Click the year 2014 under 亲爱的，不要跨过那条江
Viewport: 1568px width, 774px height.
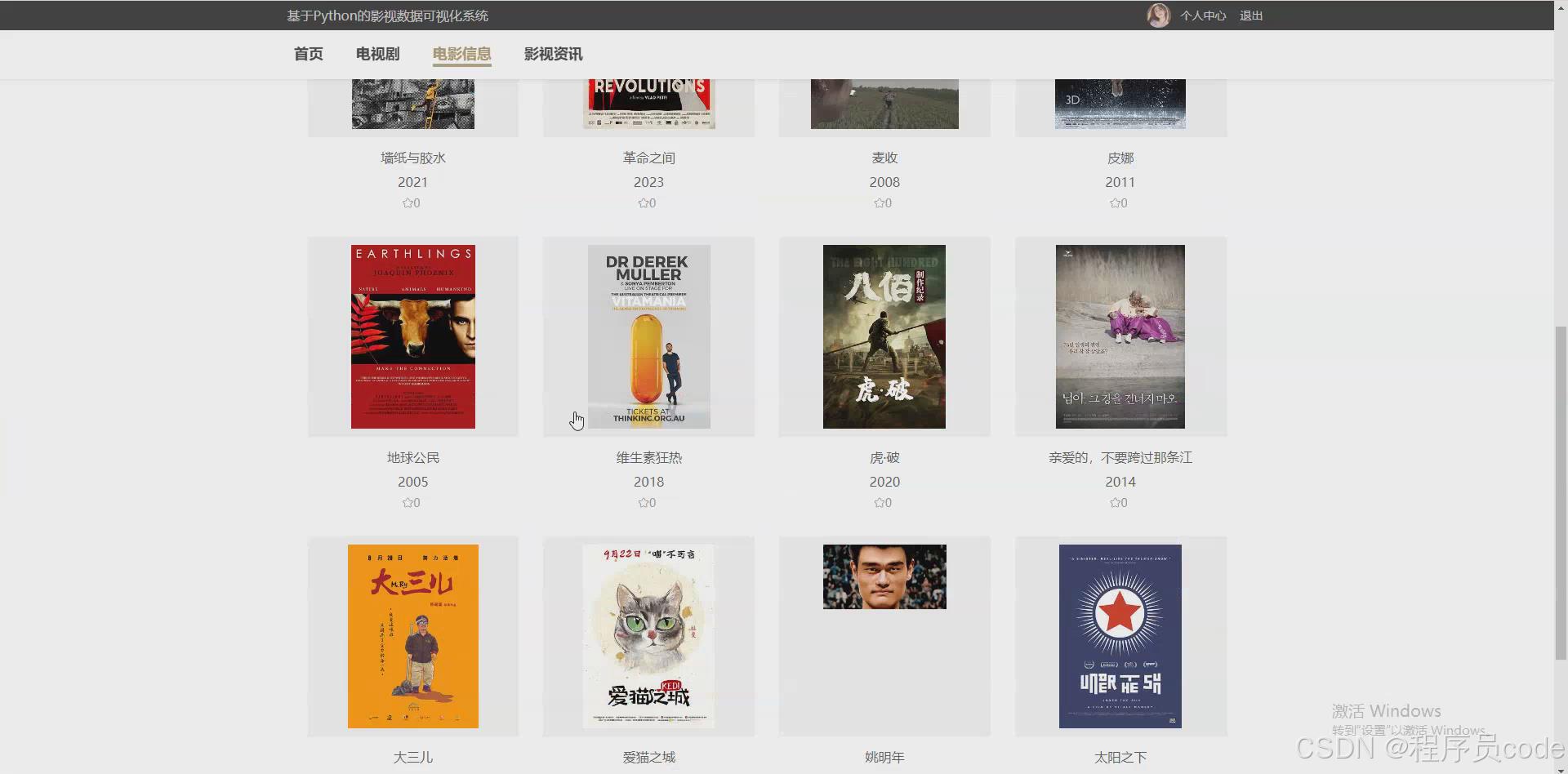[1120, 482]
